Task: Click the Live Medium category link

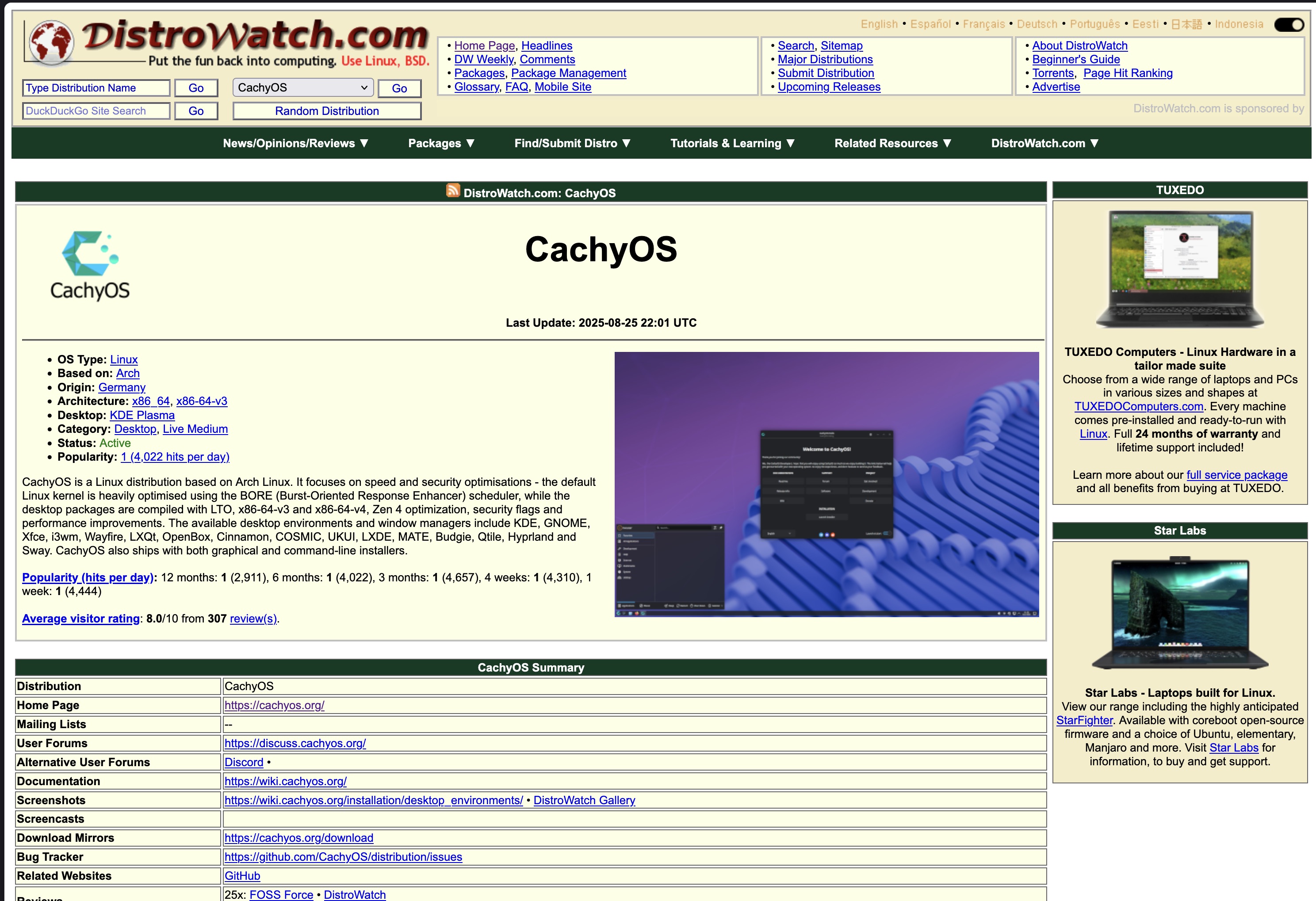Action: pyautogui.click(x=195, y=429)
